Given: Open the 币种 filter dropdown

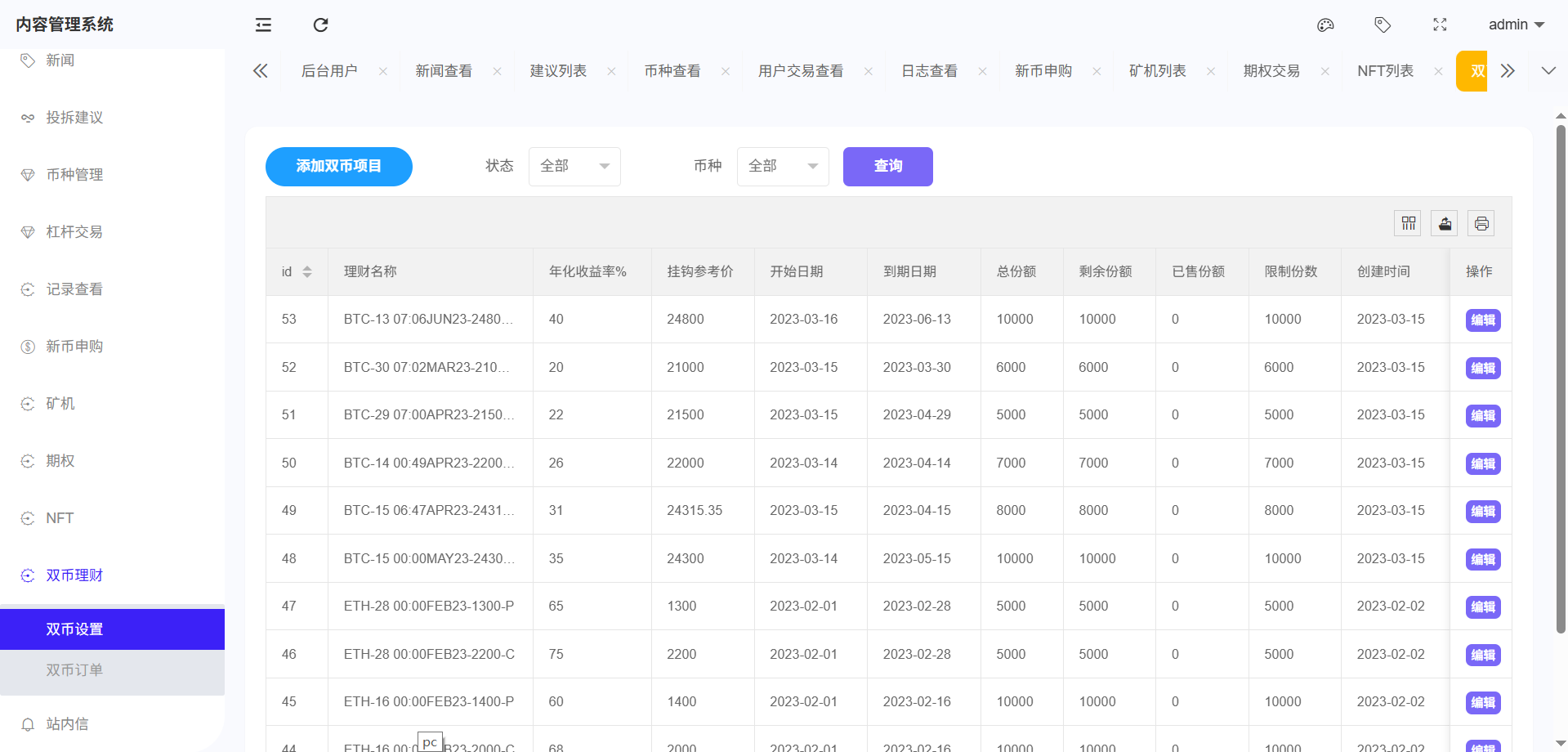Looking at the screenshot, I should (x=783, y=167).
